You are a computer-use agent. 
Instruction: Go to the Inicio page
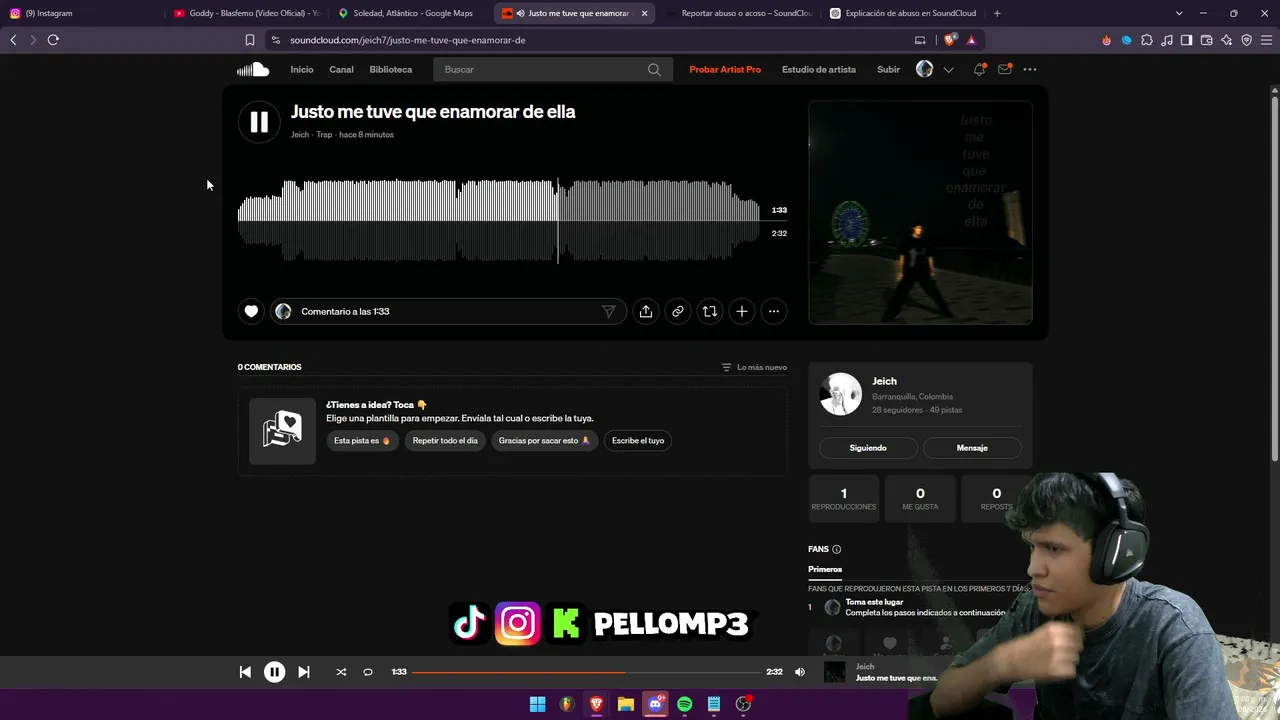[x=302, y=69]
